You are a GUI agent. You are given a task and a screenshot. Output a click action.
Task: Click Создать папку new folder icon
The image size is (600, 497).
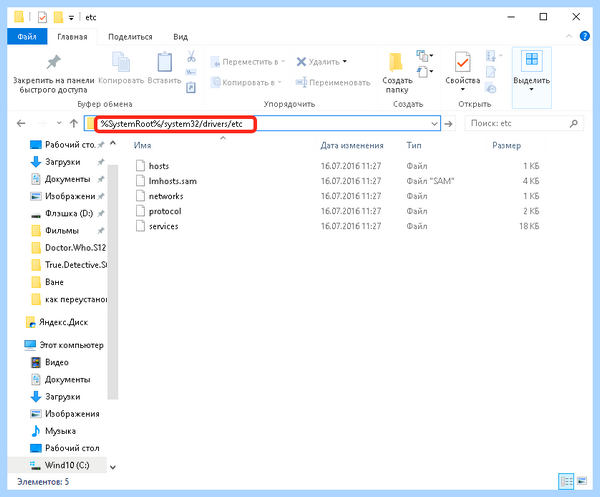click(x=396, y=62)
